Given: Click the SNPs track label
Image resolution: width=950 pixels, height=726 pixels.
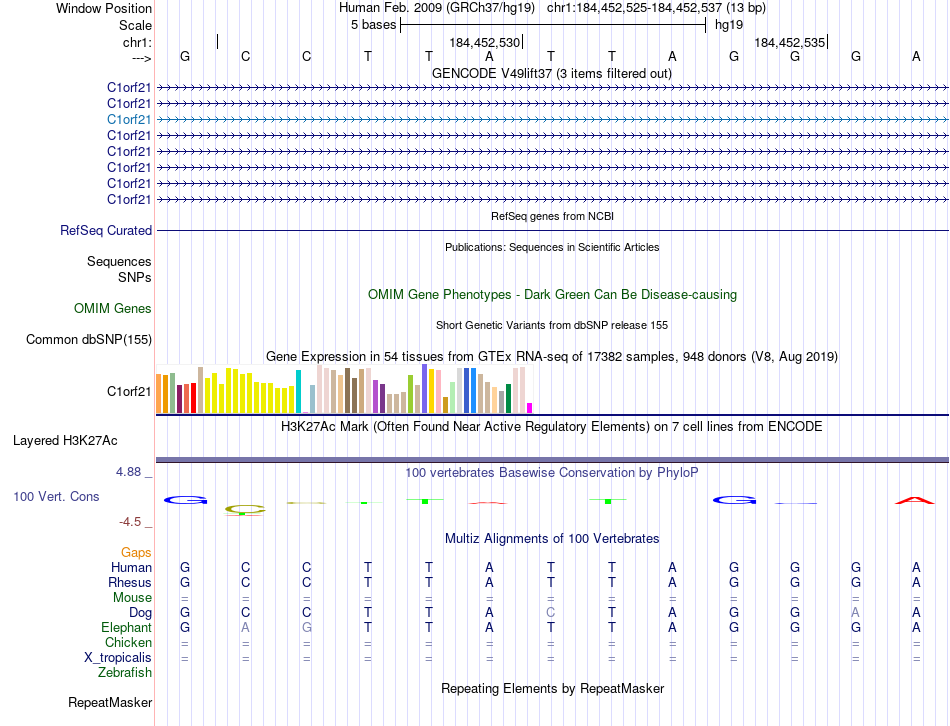Looking at the screenshot, I should (135, 277).
